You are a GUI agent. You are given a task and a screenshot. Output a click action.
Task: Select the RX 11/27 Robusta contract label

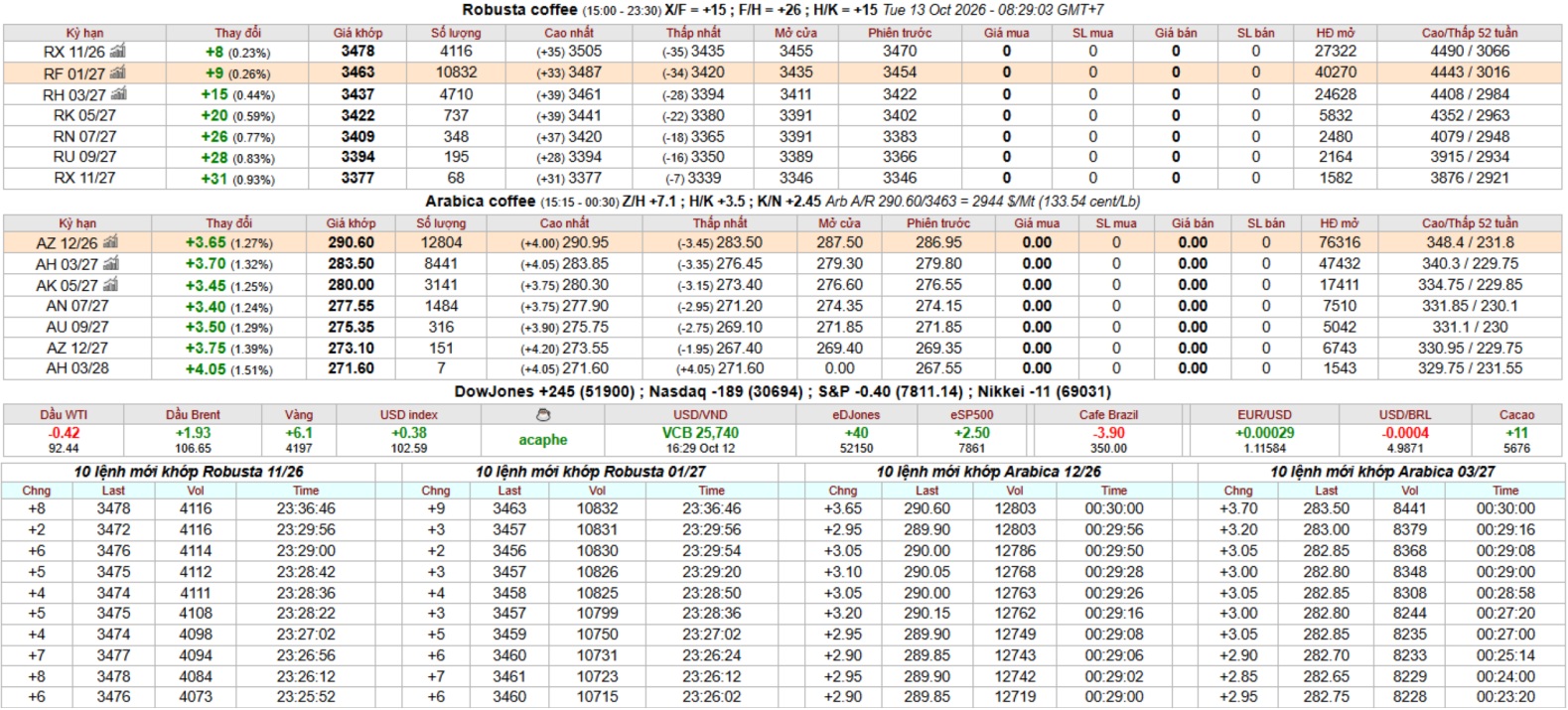point(84,178)
